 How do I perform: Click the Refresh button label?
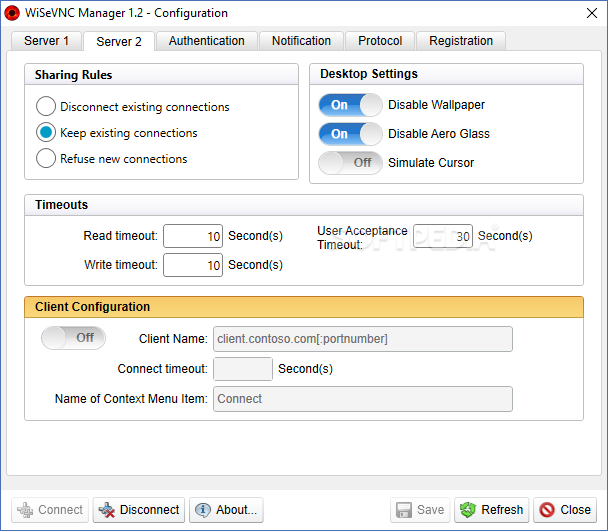[x=502, y=510]
